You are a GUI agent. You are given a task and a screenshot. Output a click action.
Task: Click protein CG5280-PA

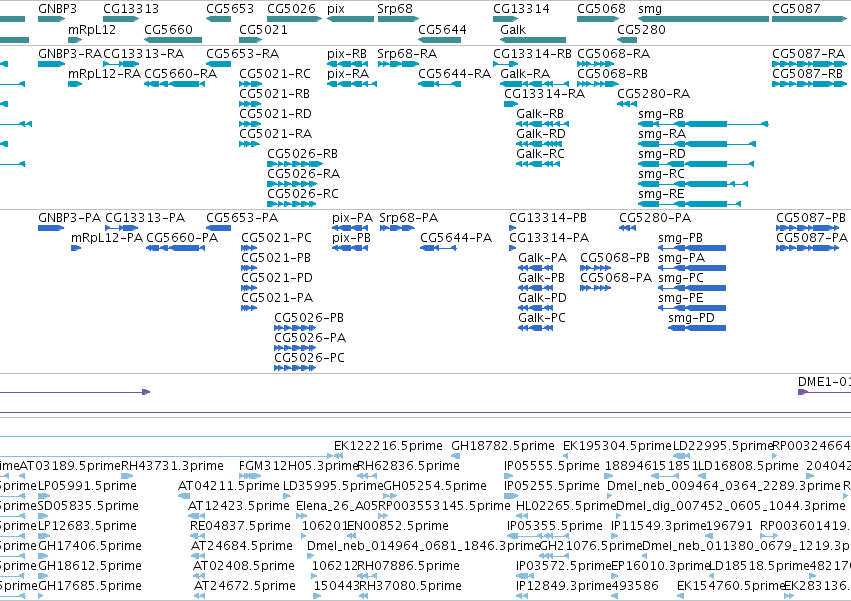(655, 218)
